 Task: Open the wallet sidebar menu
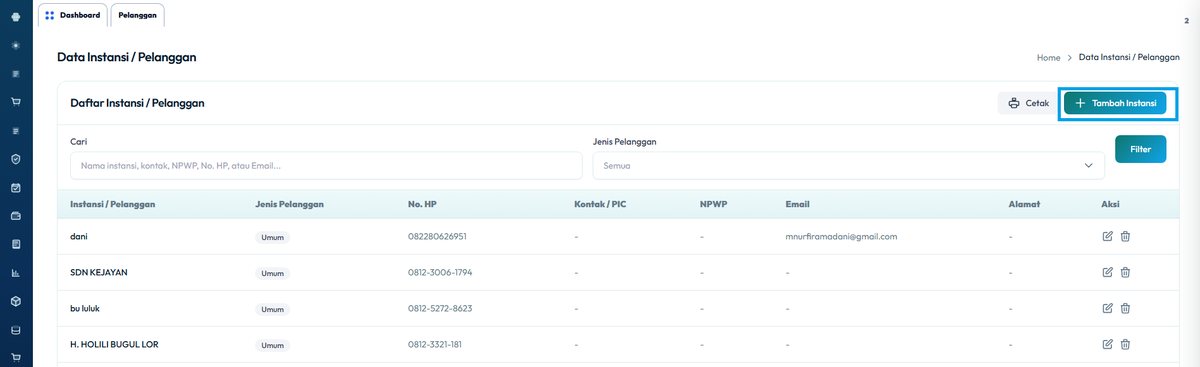(x=16, y=215)
